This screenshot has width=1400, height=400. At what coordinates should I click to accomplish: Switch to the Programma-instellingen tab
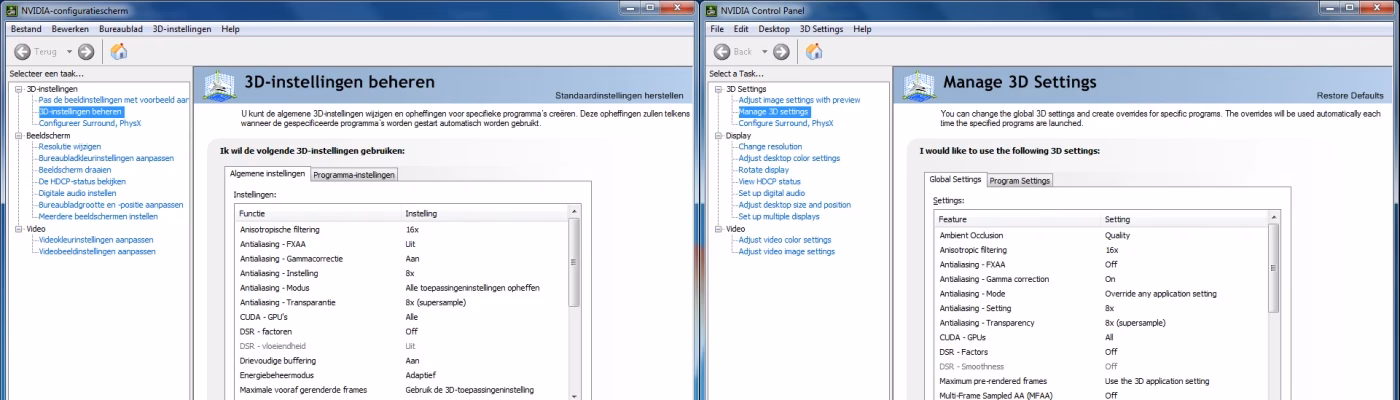(x=354, y=174)
